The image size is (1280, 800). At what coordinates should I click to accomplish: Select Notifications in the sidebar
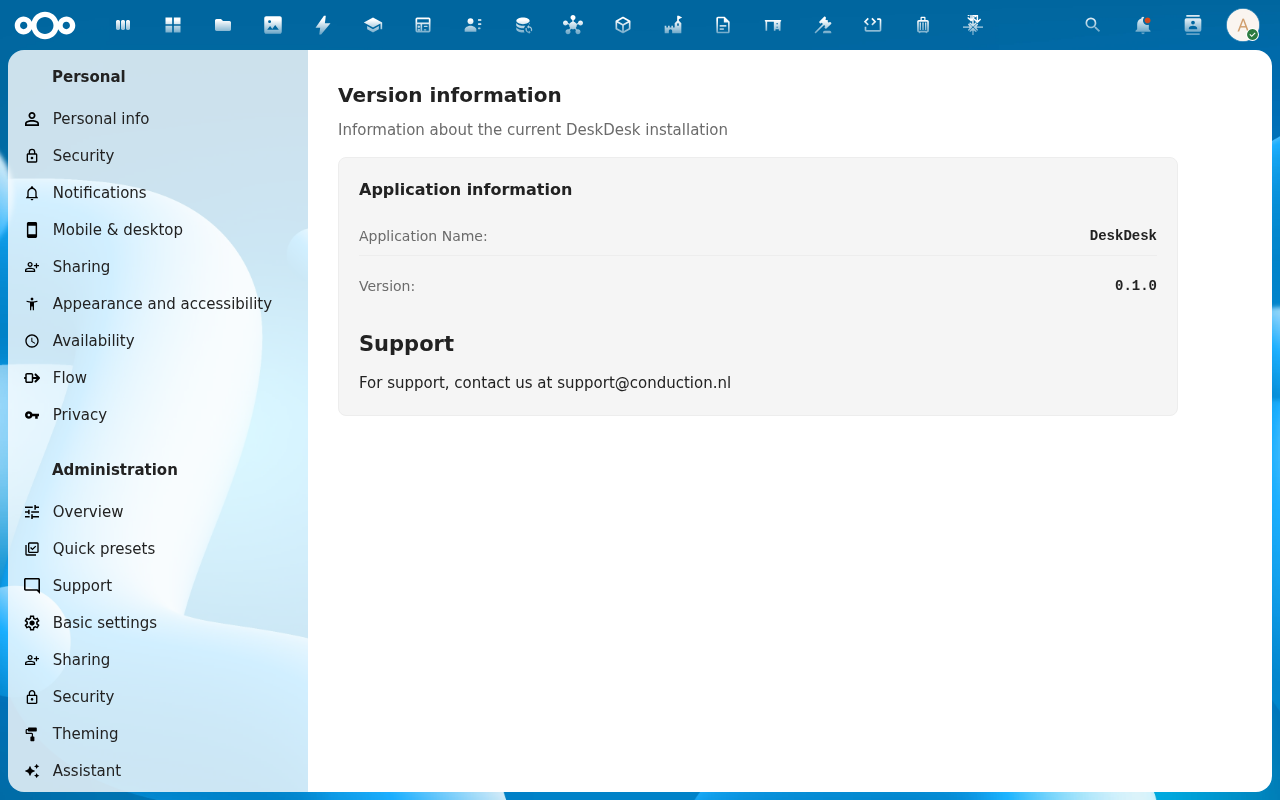pyautogui.click(x=158, y=193)
